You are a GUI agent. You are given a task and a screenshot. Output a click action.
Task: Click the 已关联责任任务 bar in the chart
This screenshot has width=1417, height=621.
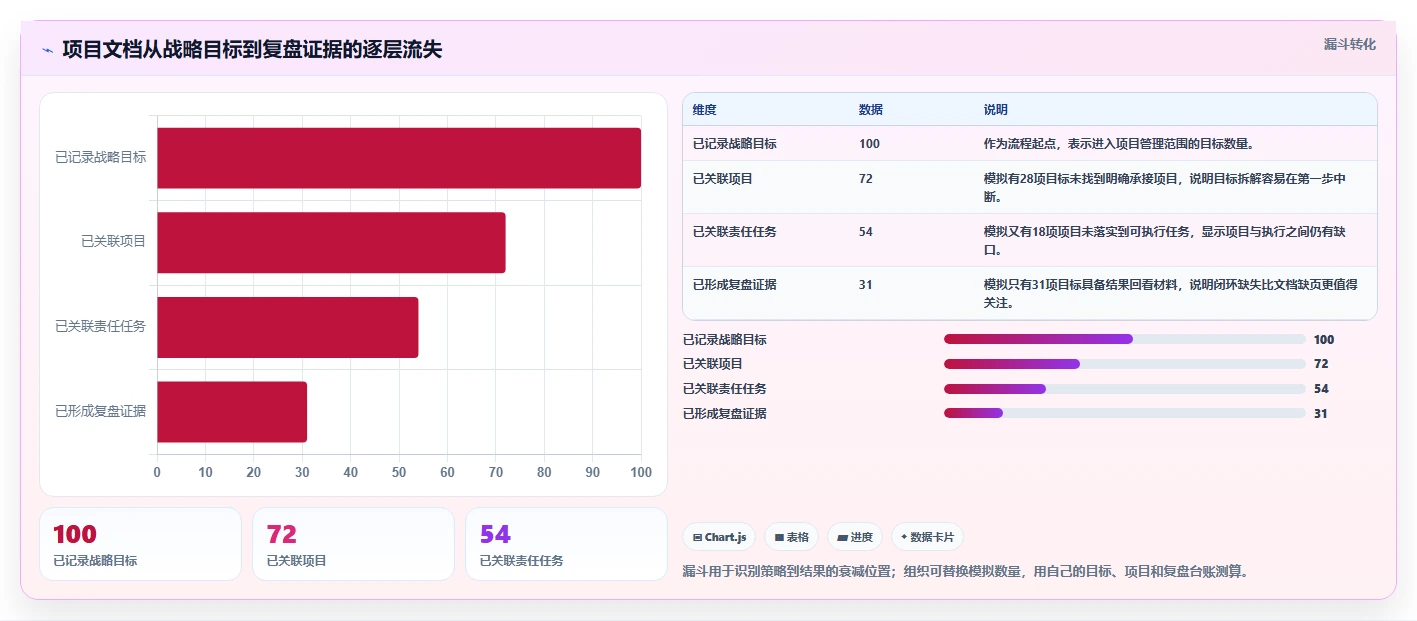coord(288,327)
